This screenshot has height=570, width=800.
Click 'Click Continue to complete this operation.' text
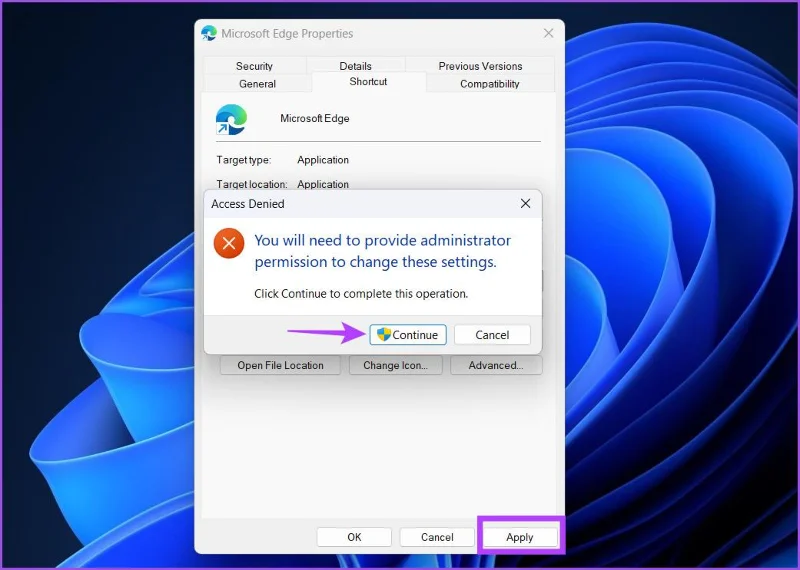(x=361, y=294)
